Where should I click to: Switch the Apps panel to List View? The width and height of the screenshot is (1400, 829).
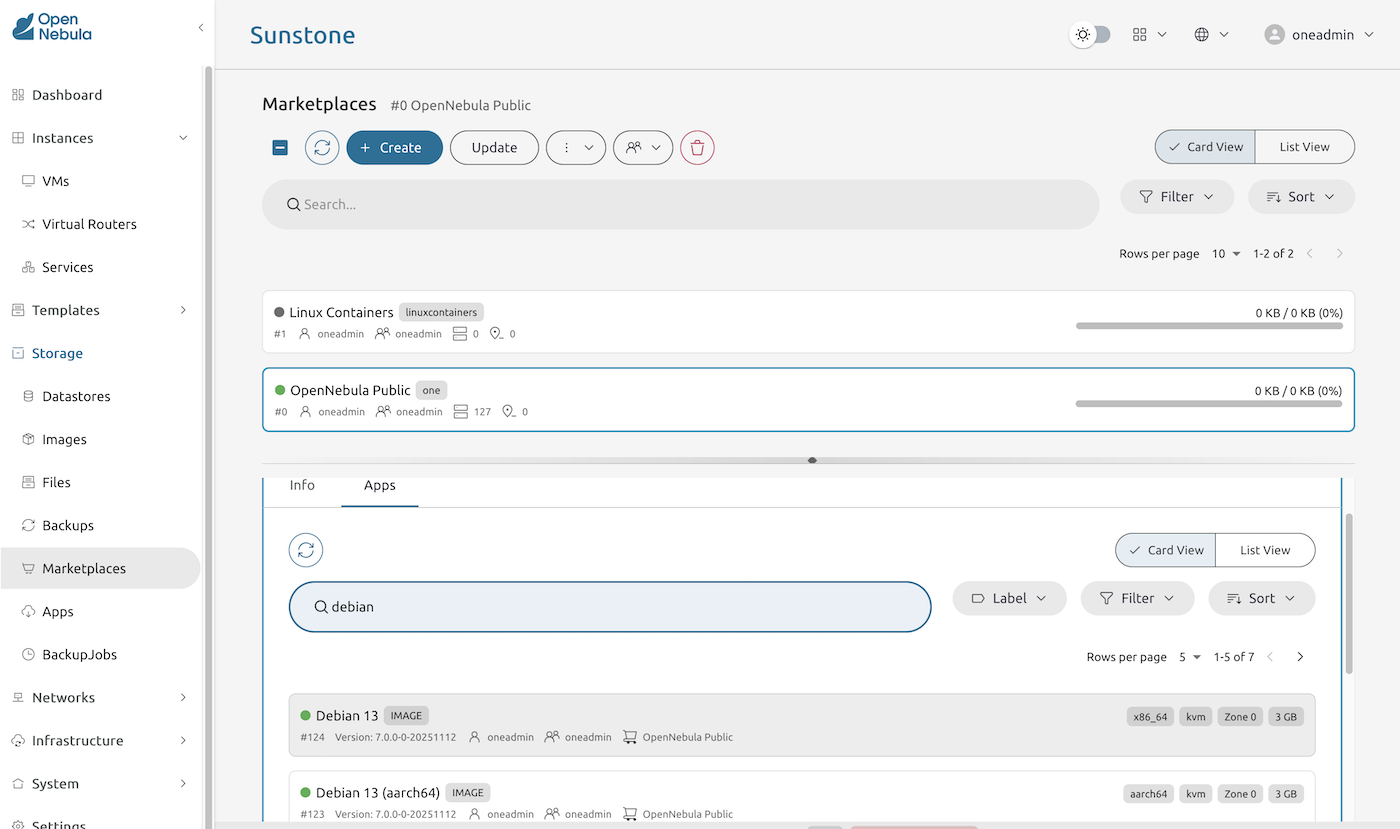[x=1265, y=549]
